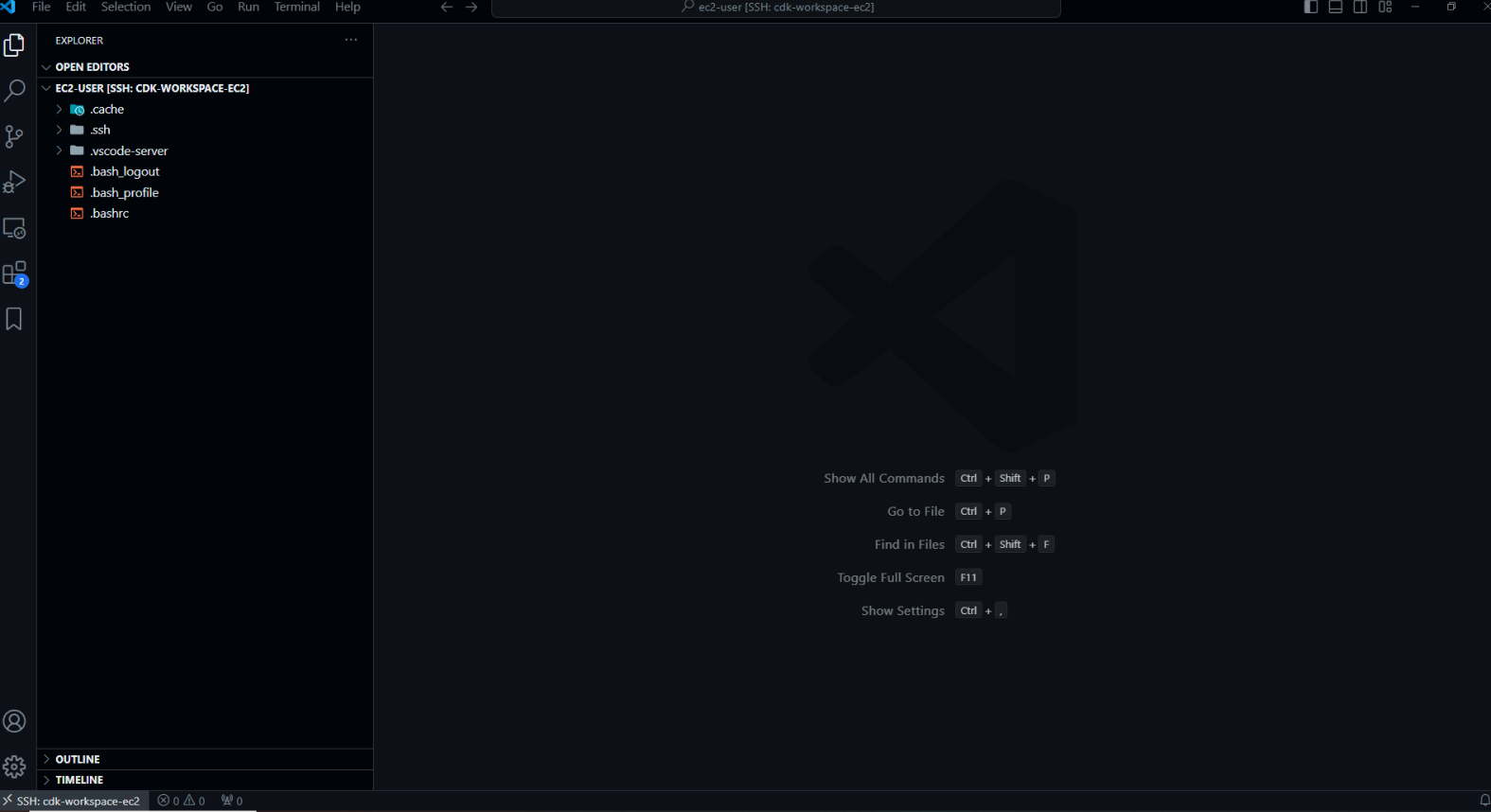Click VS Code logo in title bar
The height and width of the screenshot is (812, 1491).
pos(9,7)
